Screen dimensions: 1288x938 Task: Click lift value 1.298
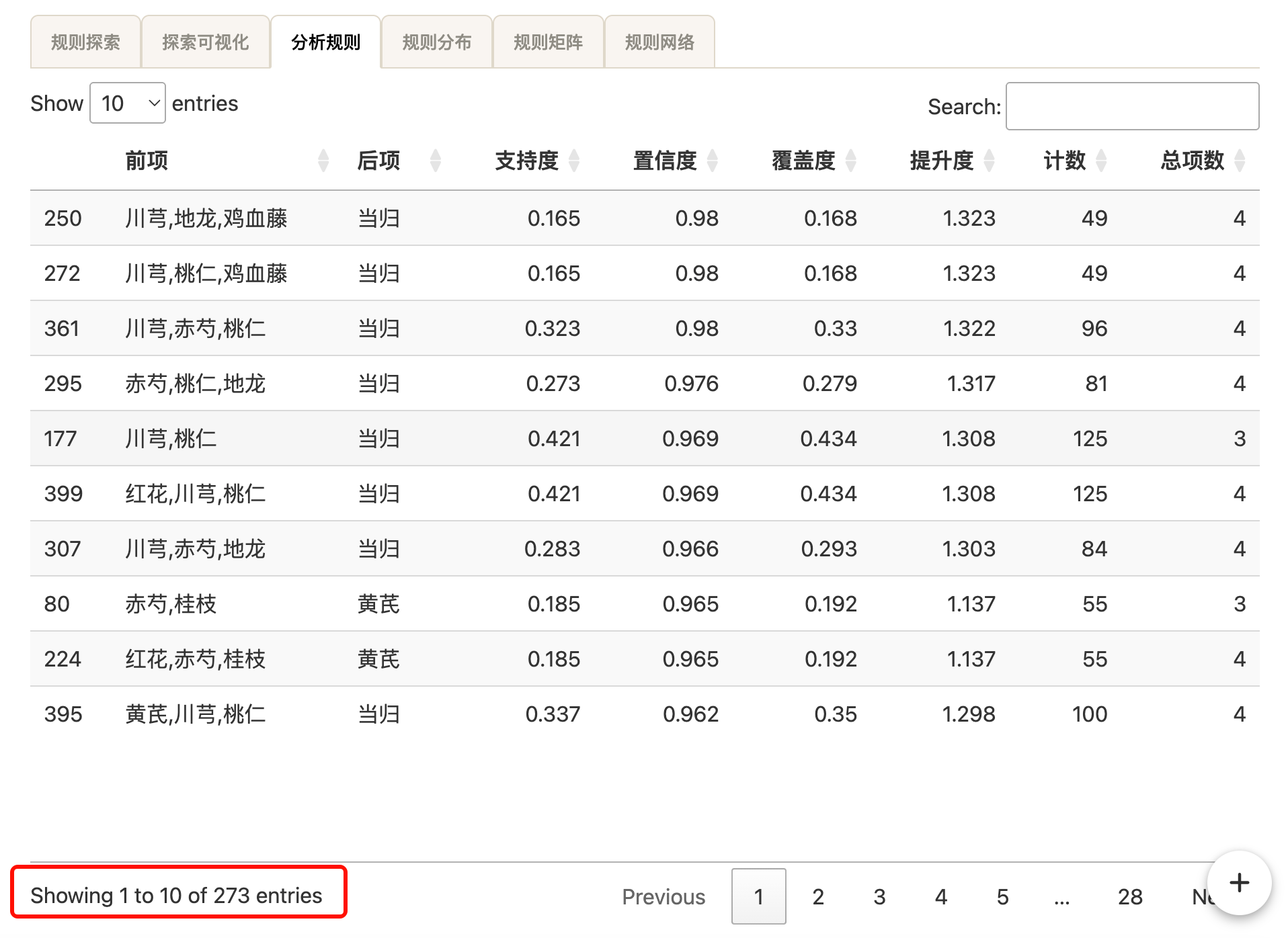coord(969,714)
